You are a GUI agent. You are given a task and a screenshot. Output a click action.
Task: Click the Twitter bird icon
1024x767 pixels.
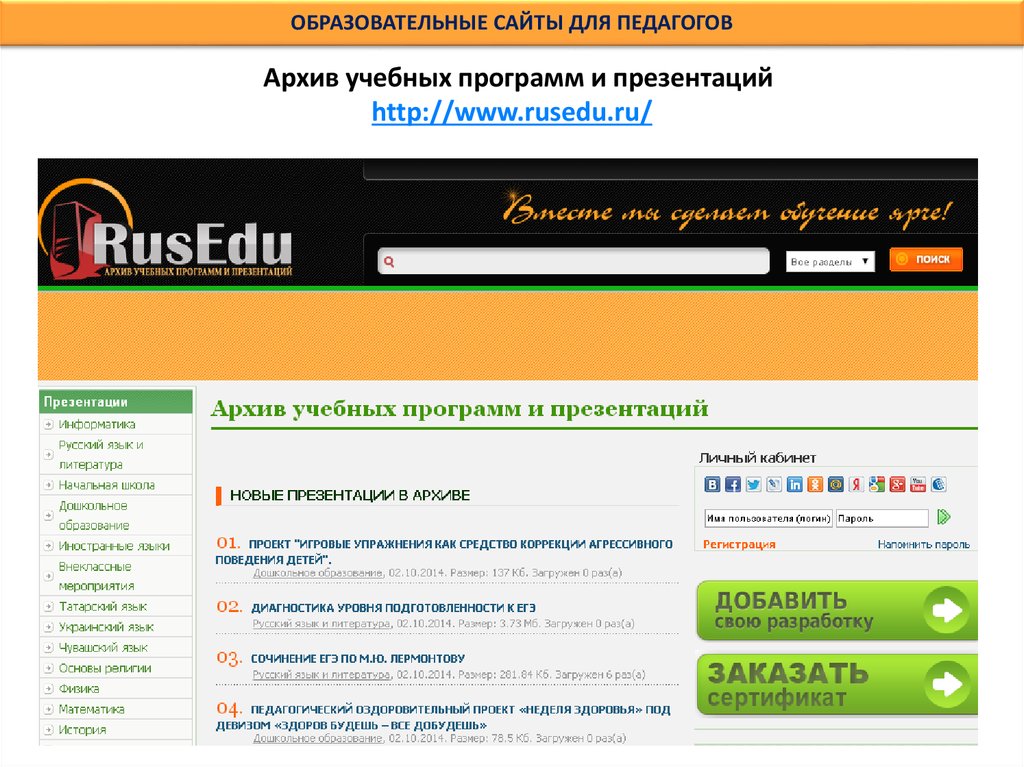[x=754, y=484]
